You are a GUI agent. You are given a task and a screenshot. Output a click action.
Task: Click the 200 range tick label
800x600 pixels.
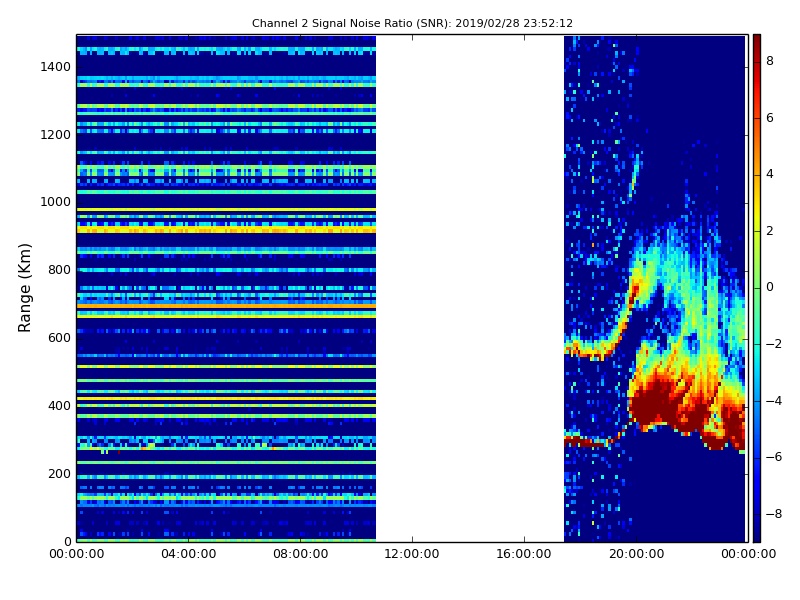pyautogui.click(x=59, y=473)
